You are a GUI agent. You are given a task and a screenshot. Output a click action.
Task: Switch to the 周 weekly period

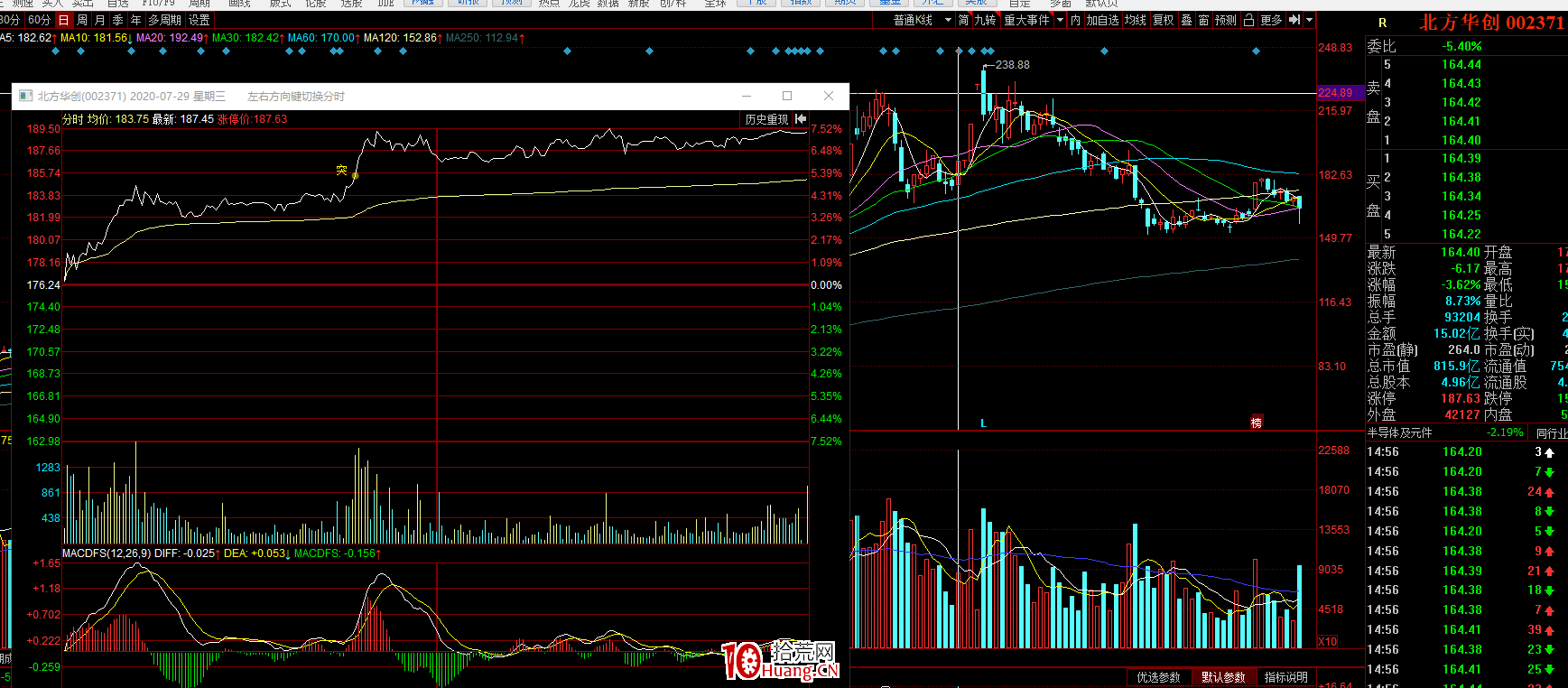82,20
